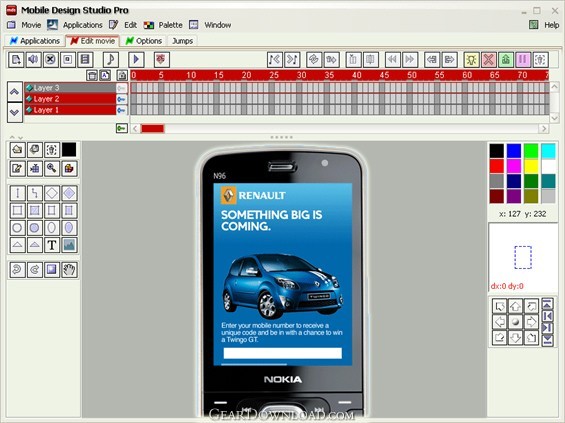Click the redo curved arrow tool
Image resolution: width=565 pixels, height=423 pixels.
[35, 270]
